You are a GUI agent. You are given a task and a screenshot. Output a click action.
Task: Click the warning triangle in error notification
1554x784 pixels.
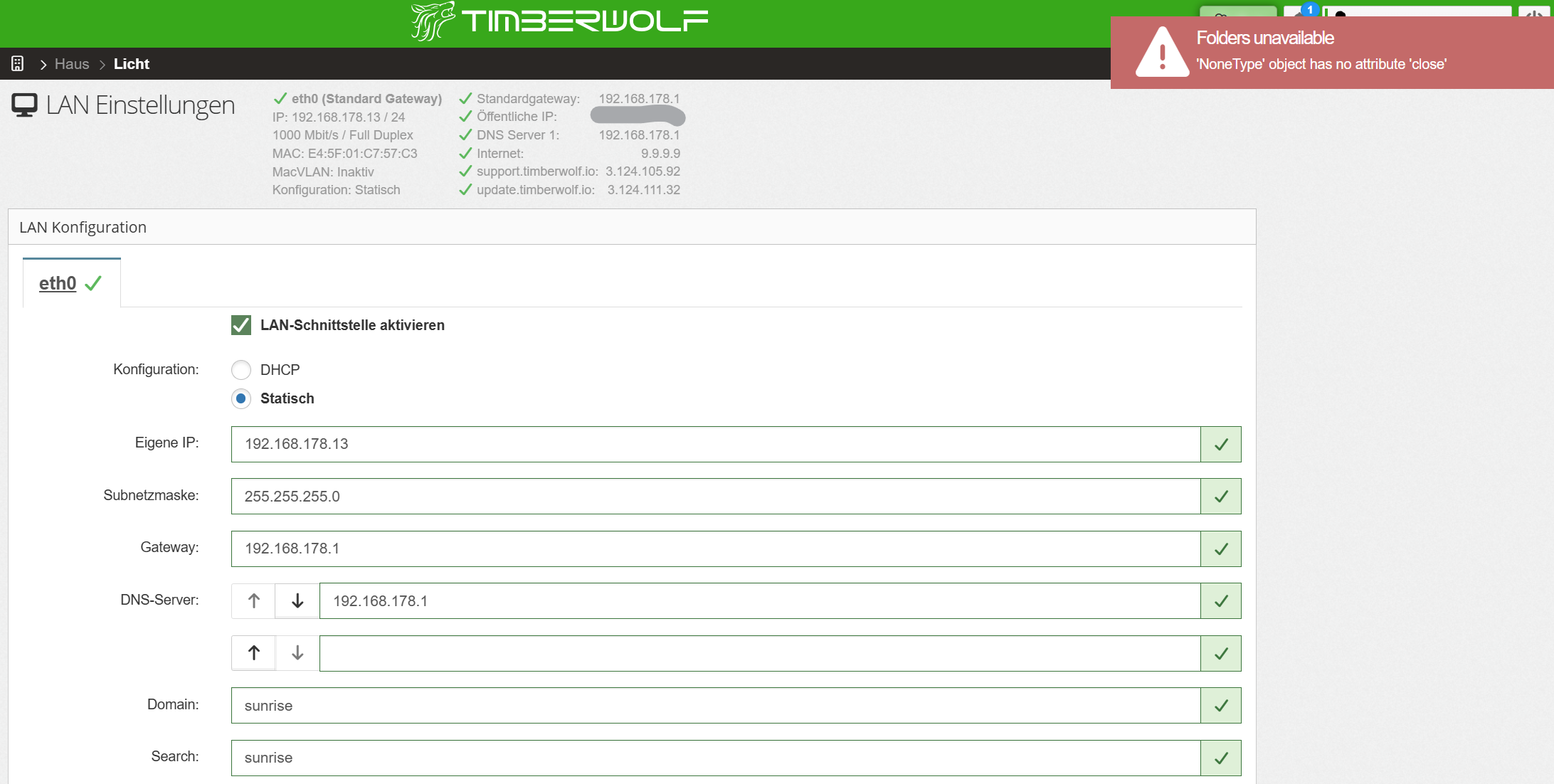click(1162, 53)
